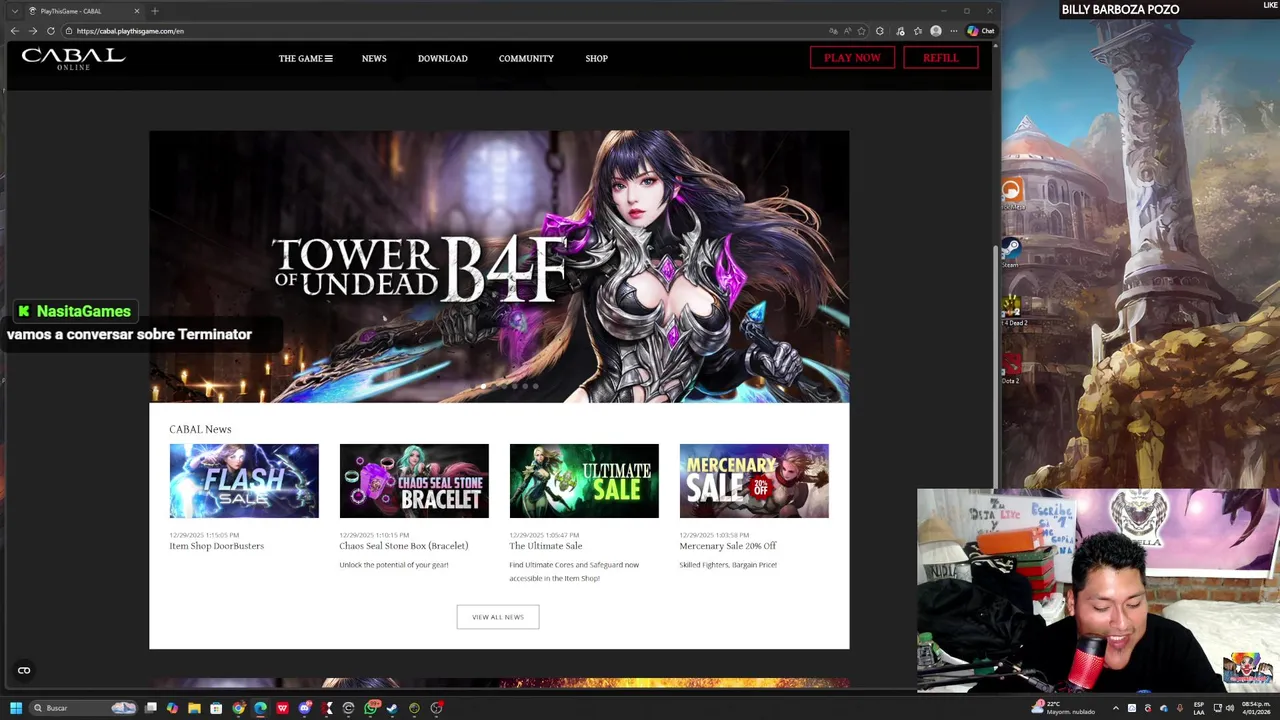The width and height of the screenshot is (1280, 720).
Task: Open WPS Office from taskbar
Action: (282, 708)
